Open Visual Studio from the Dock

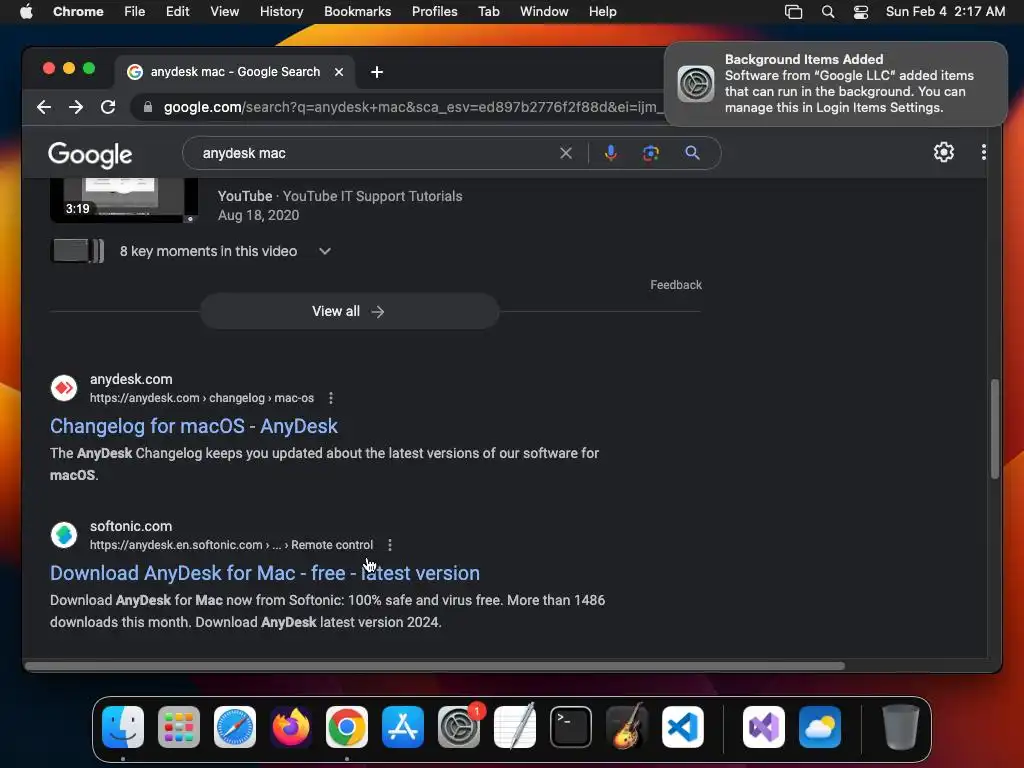[764, 727]
